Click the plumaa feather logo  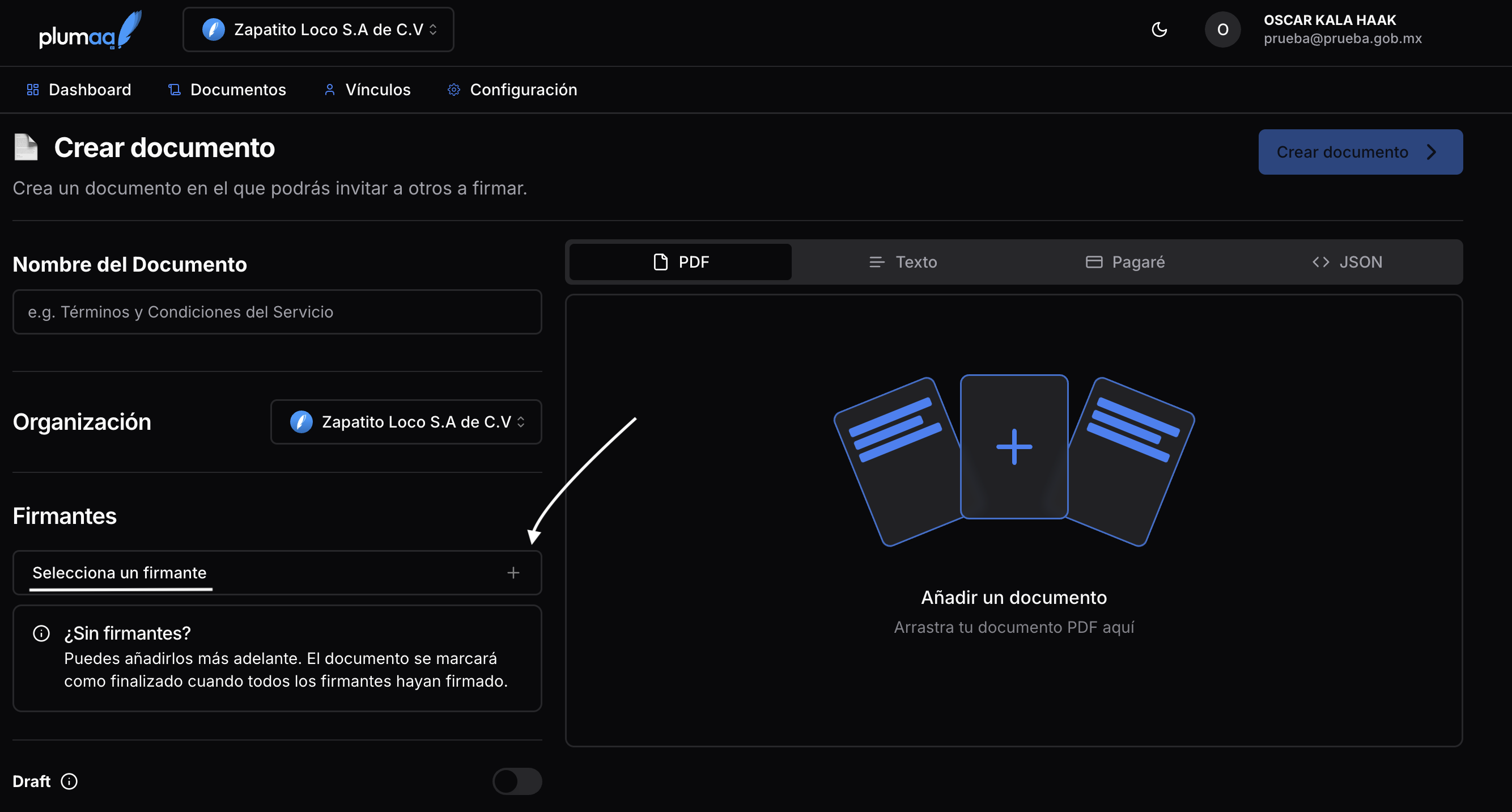[x=91, y=31]
